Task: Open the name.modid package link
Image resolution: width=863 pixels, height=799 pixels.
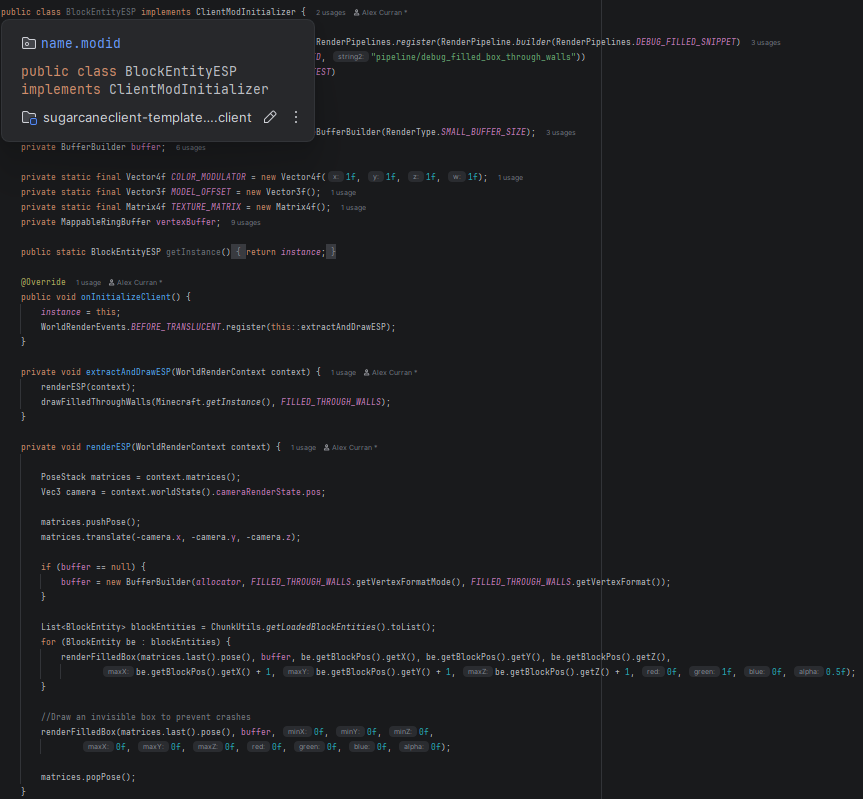Action: [x=81, y=44]
